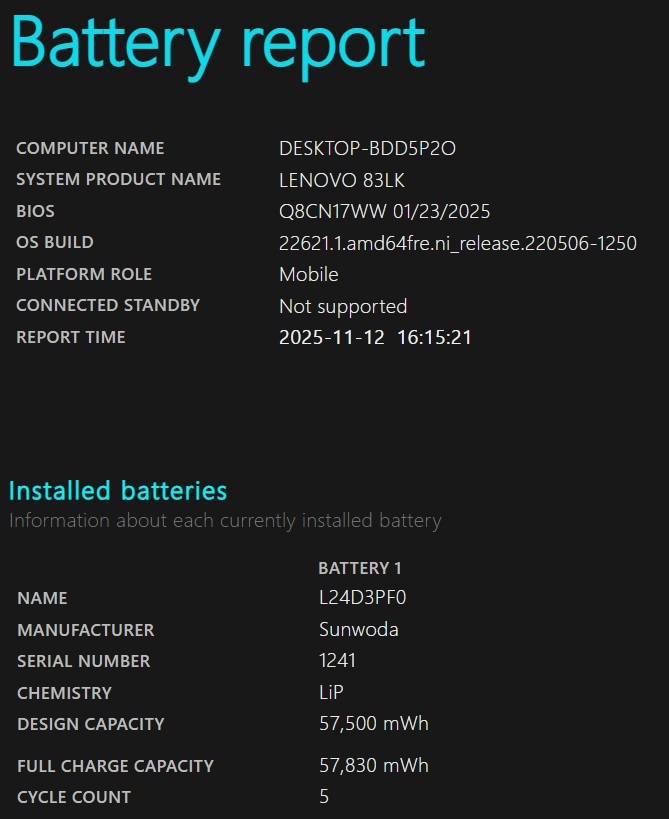
Task: Click the Battery report title heading
Action: pyautogui.click(x=218, y=44)
